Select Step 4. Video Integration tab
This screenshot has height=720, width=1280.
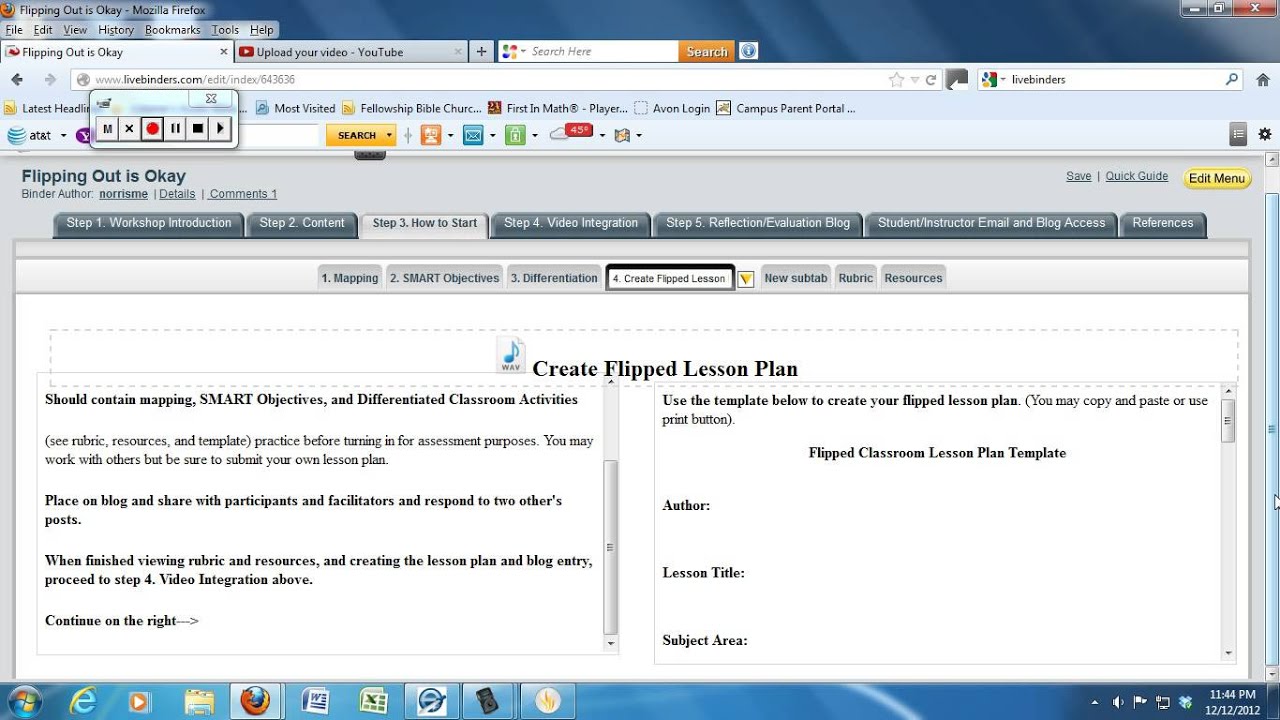[570, 223]
